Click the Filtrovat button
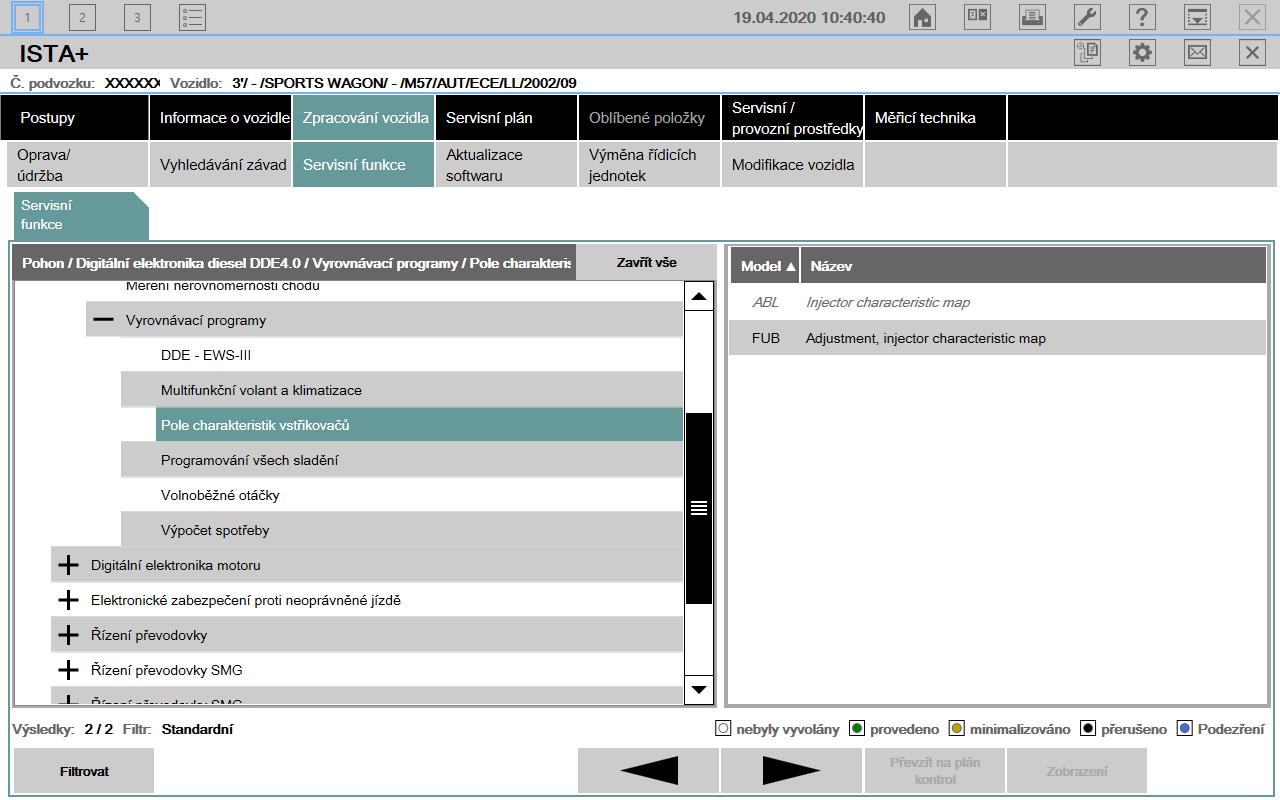 84,771
